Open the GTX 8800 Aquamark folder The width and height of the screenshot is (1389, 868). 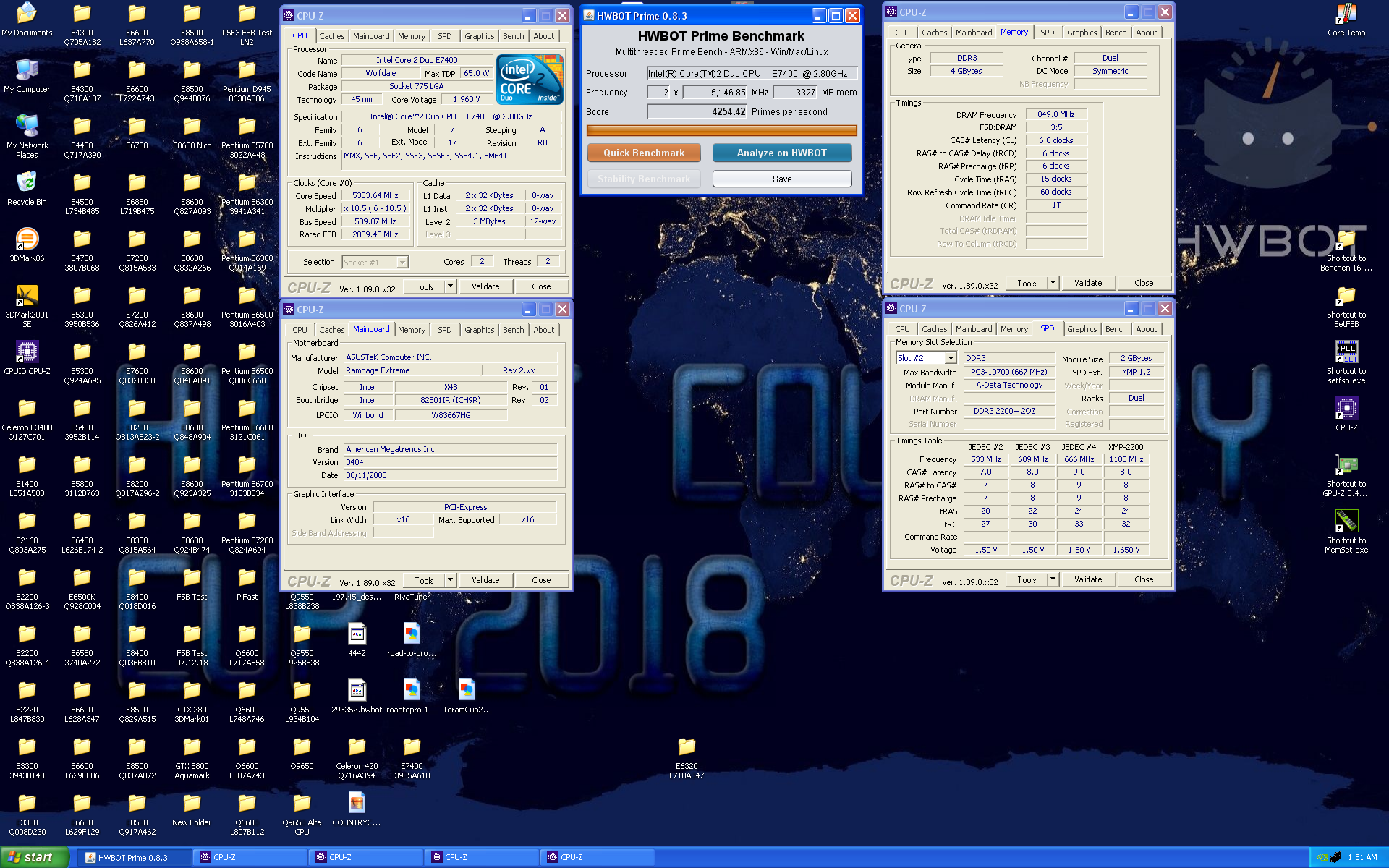pos(192,758)
